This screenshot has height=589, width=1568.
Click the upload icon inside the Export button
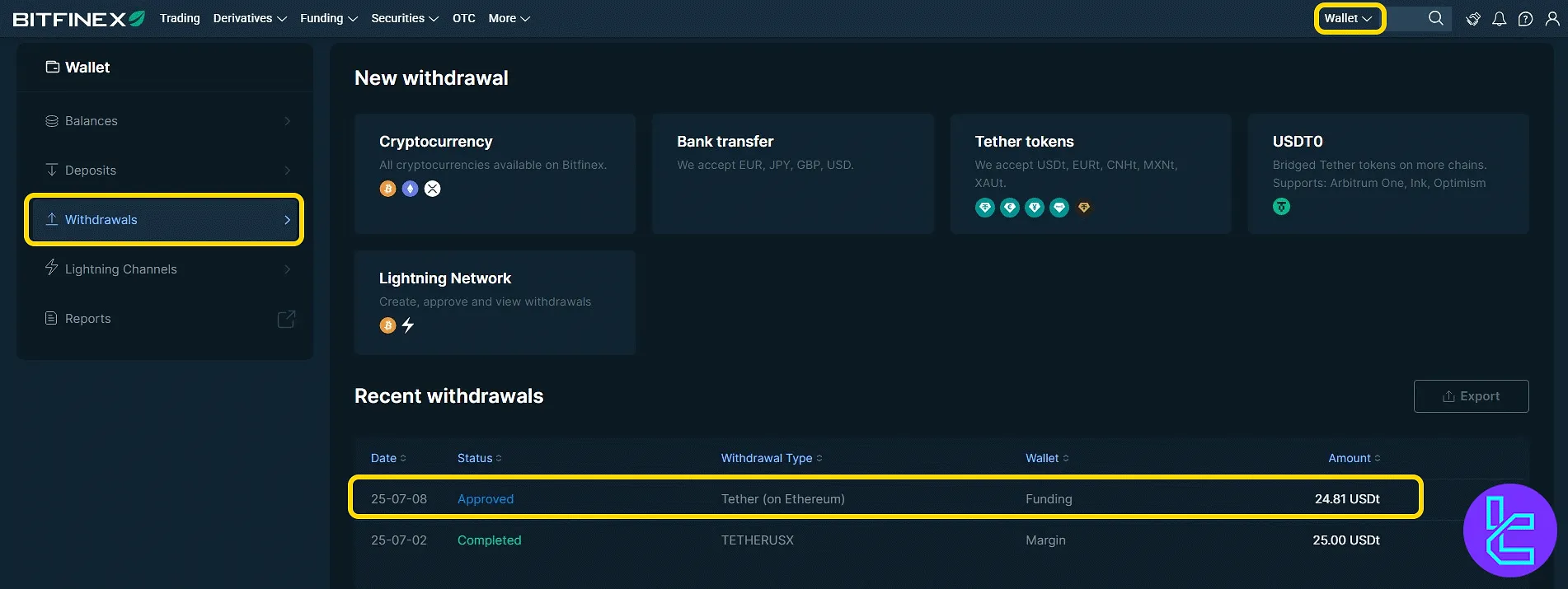pos(1448,396)
